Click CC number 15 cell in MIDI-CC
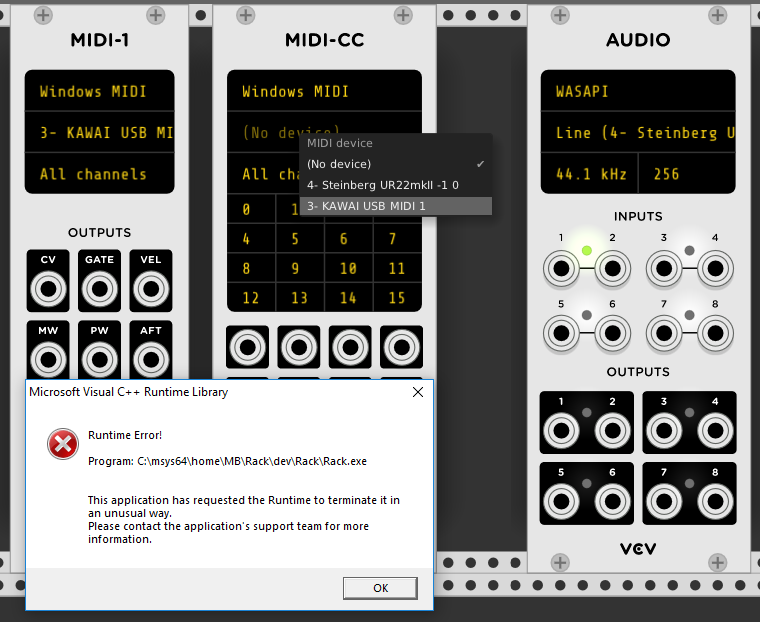The width and height of the screenshot is (760, 622). coord(397,297)
